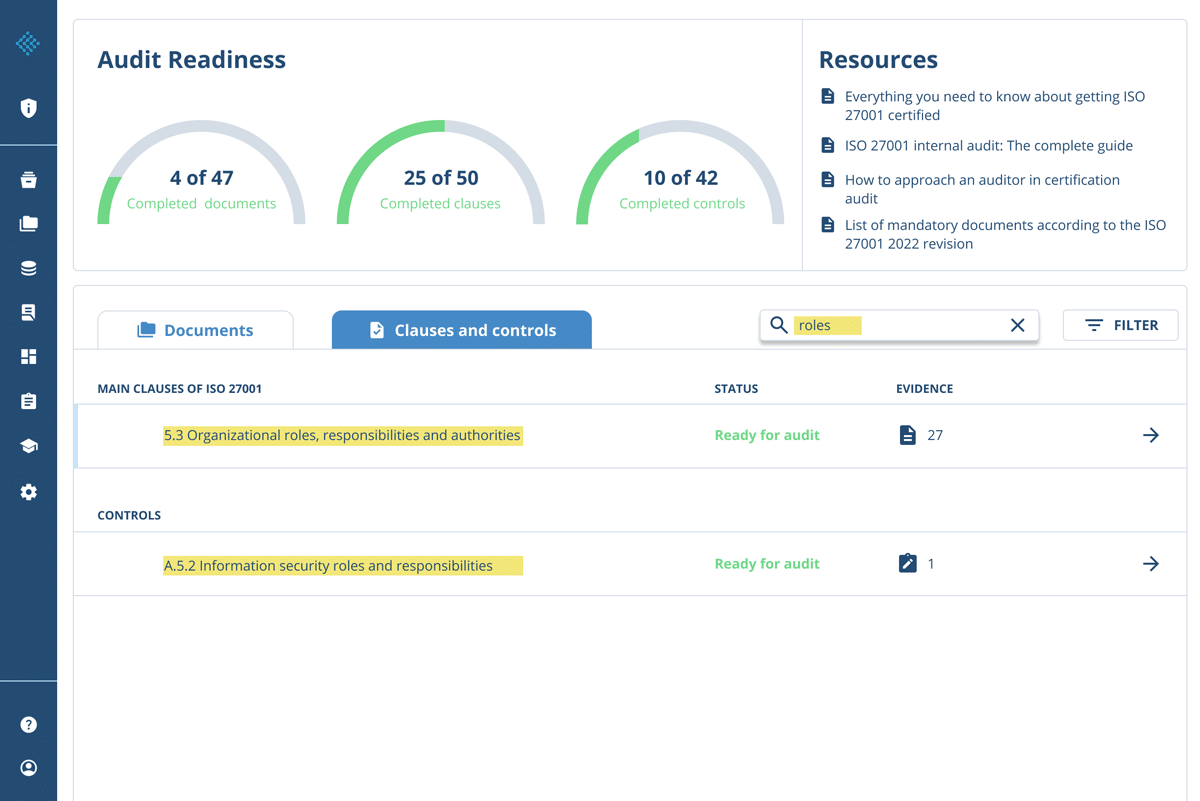Screen dimensions: 1200x801
Task: Click the 4 of 47 completed documents gauge
Action: pyautogui.click(x=201, y=173)
